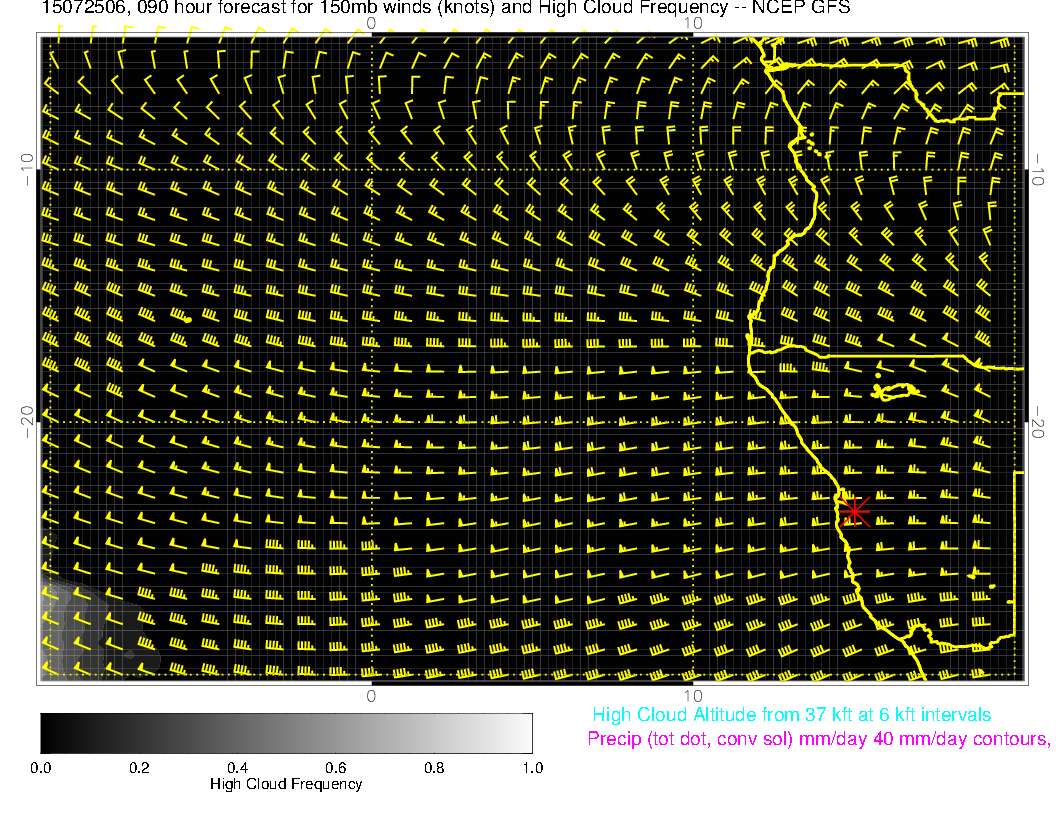Click the right axis -10 latitude label

pyautogui.click(x=1039, y=169)
